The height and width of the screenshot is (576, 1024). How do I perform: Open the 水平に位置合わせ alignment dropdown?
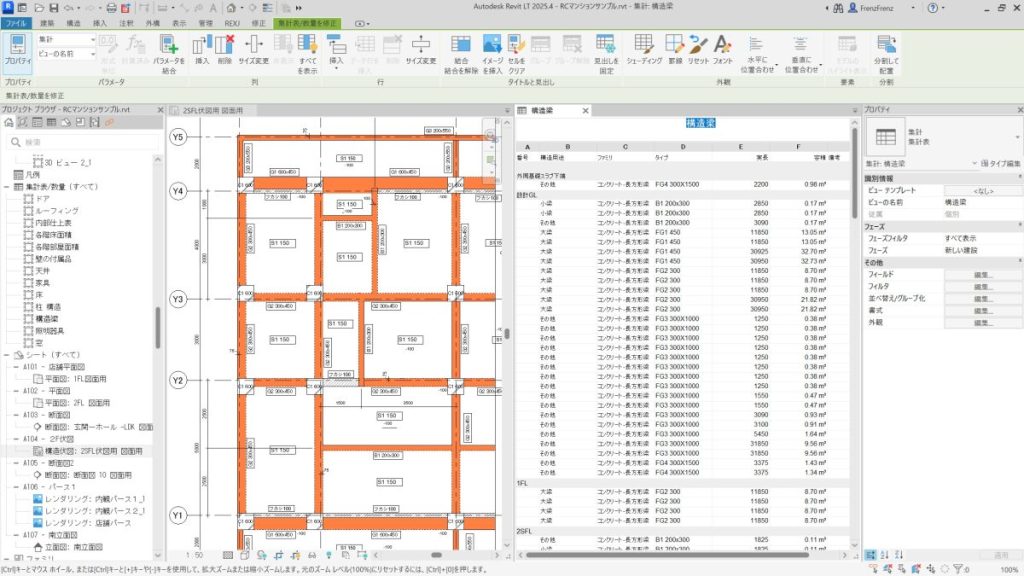[760, 52]
